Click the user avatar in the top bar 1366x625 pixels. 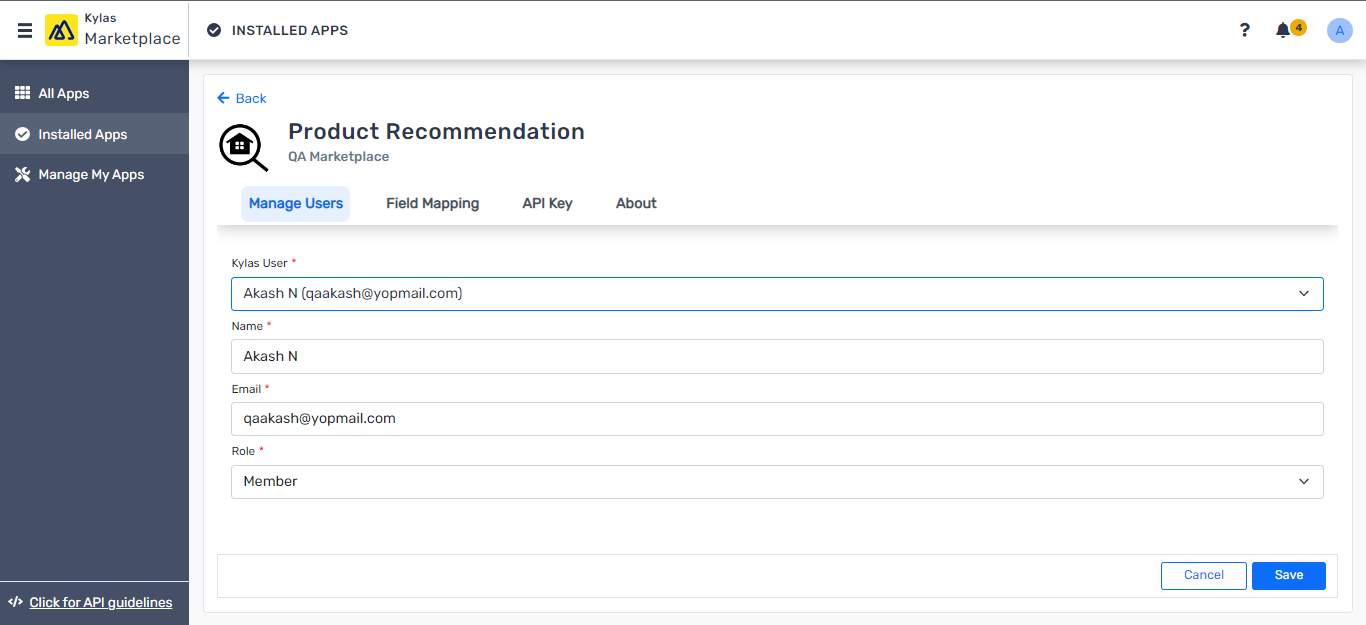coord(1339,30)
